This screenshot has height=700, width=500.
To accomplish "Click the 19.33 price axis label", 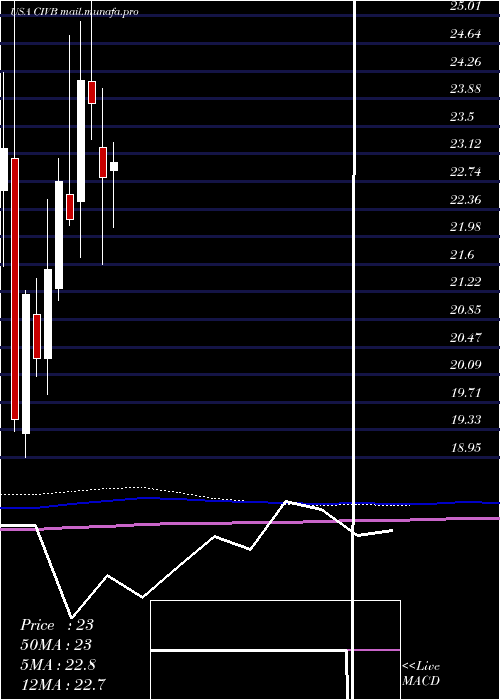I will click(466, 420).
